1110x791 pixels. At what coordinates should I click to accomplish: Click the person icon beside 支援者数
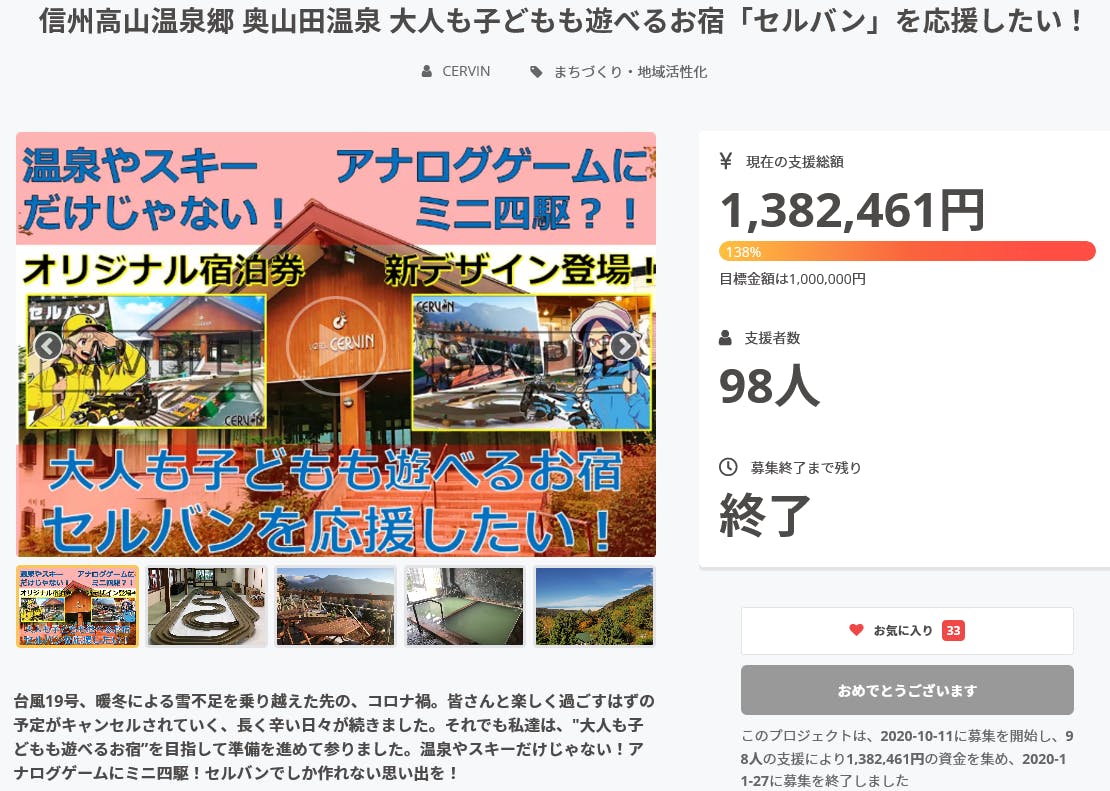point(726,338)
